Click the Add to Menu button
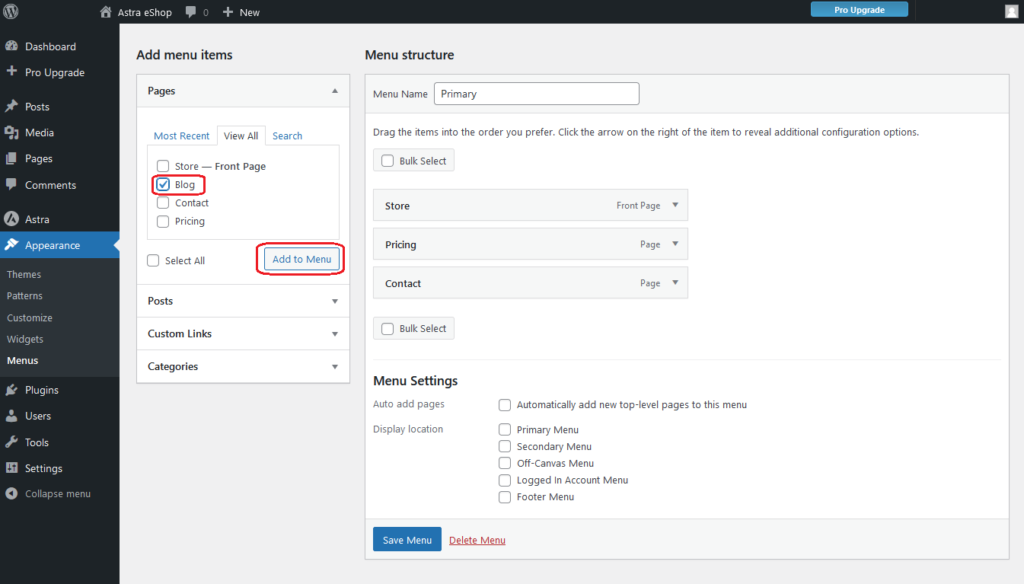This screenshot has width=1024, height=584. coord(302,259)
